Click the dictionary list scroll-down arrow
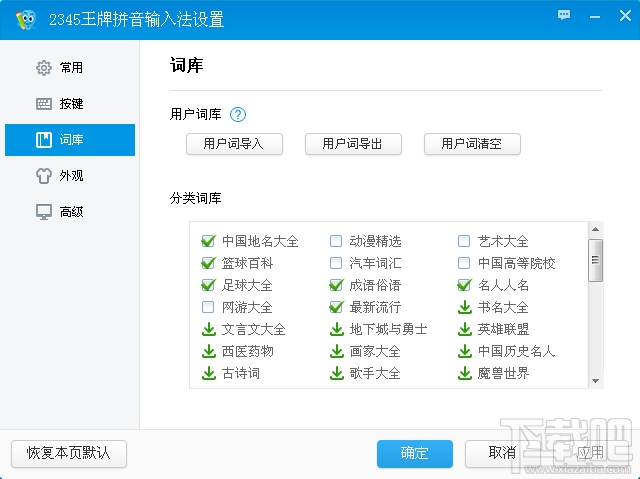The image size is (640, 479). [x=596, y=381]
